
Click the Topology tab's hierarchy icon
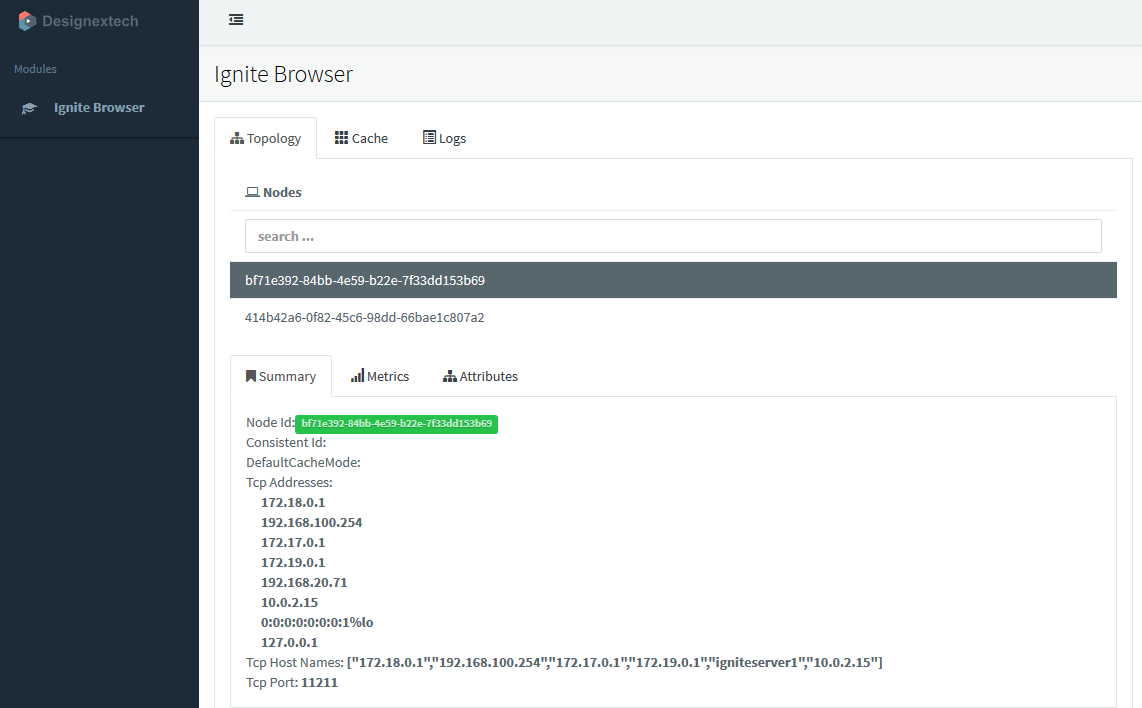[x=237, y=138]
